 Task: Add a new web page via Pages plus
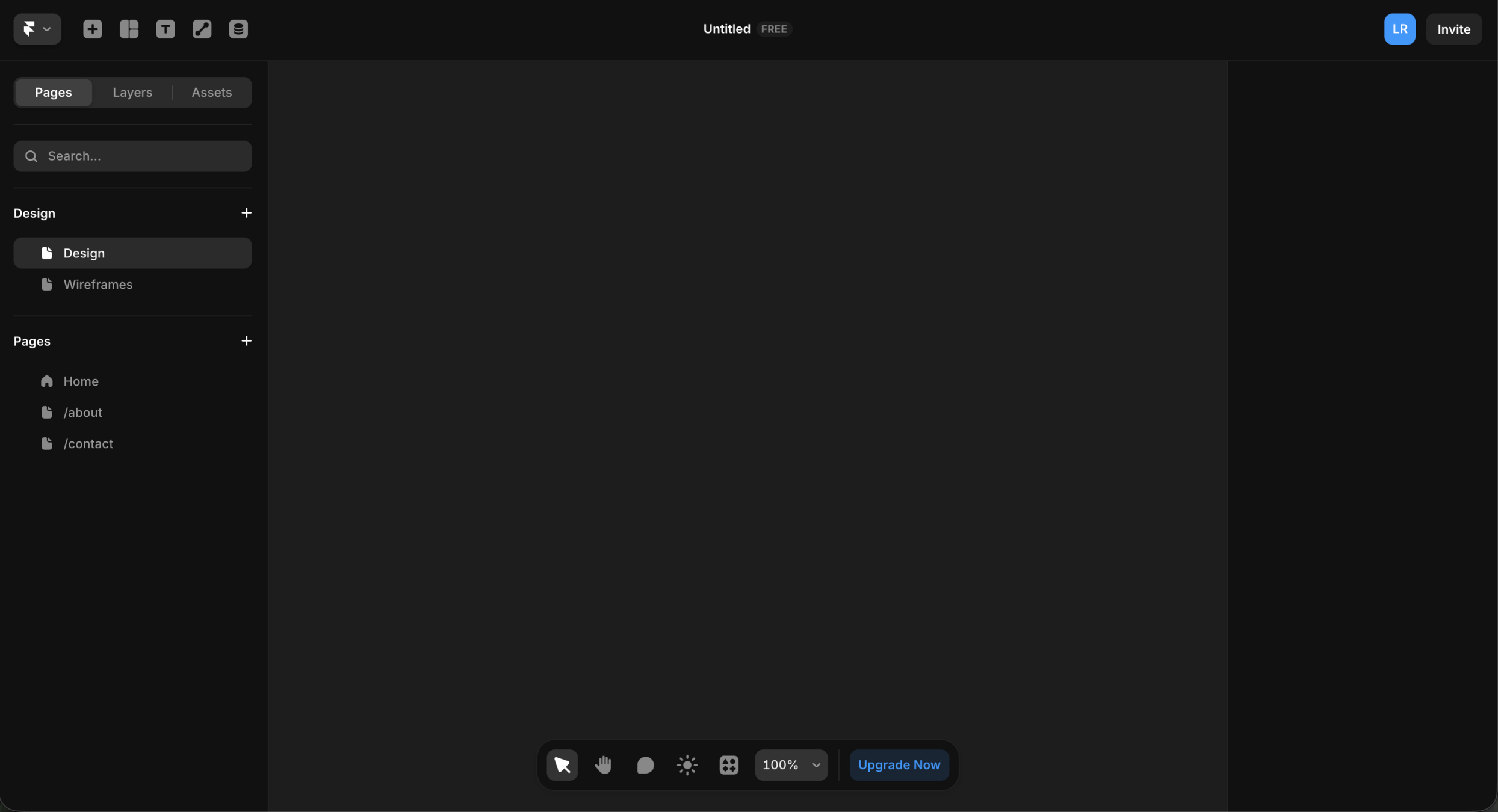246,341
